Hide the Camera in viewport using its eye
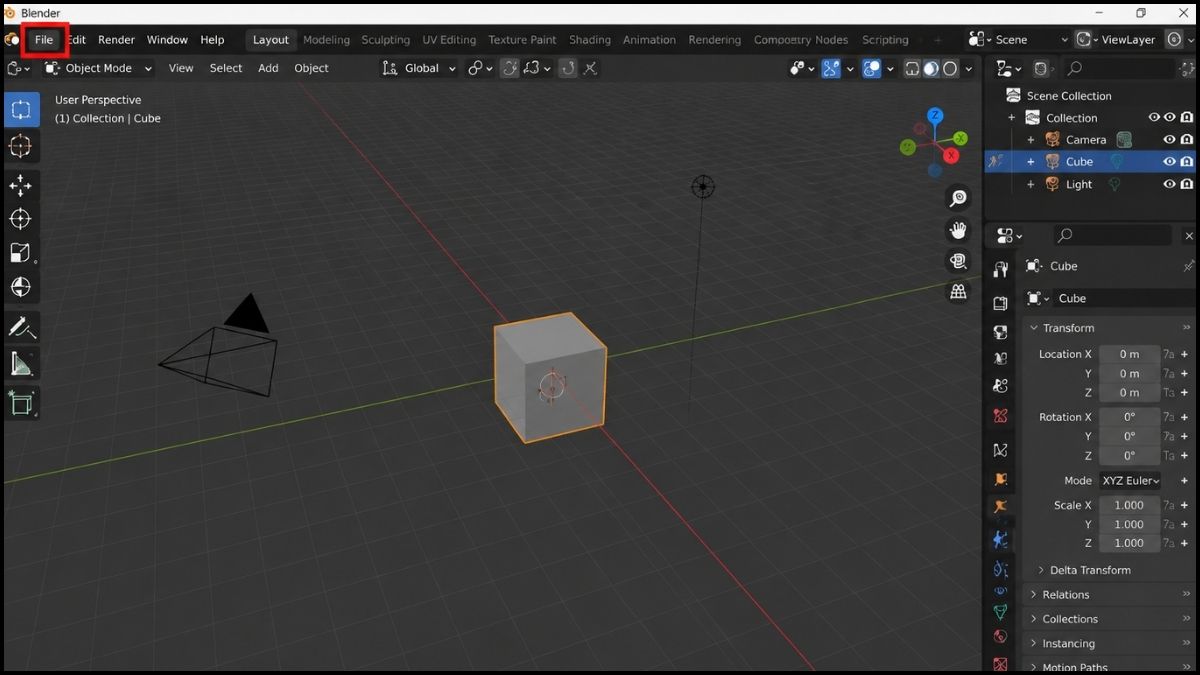Viewport: 1200px width, 675px height. (1169, 140)
